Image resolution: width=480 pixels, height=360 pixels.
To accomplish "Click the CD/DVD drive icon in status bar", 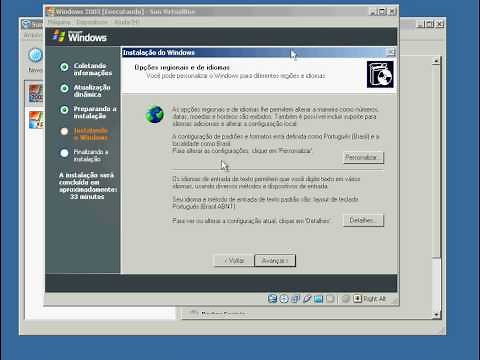I will point(284,299).
